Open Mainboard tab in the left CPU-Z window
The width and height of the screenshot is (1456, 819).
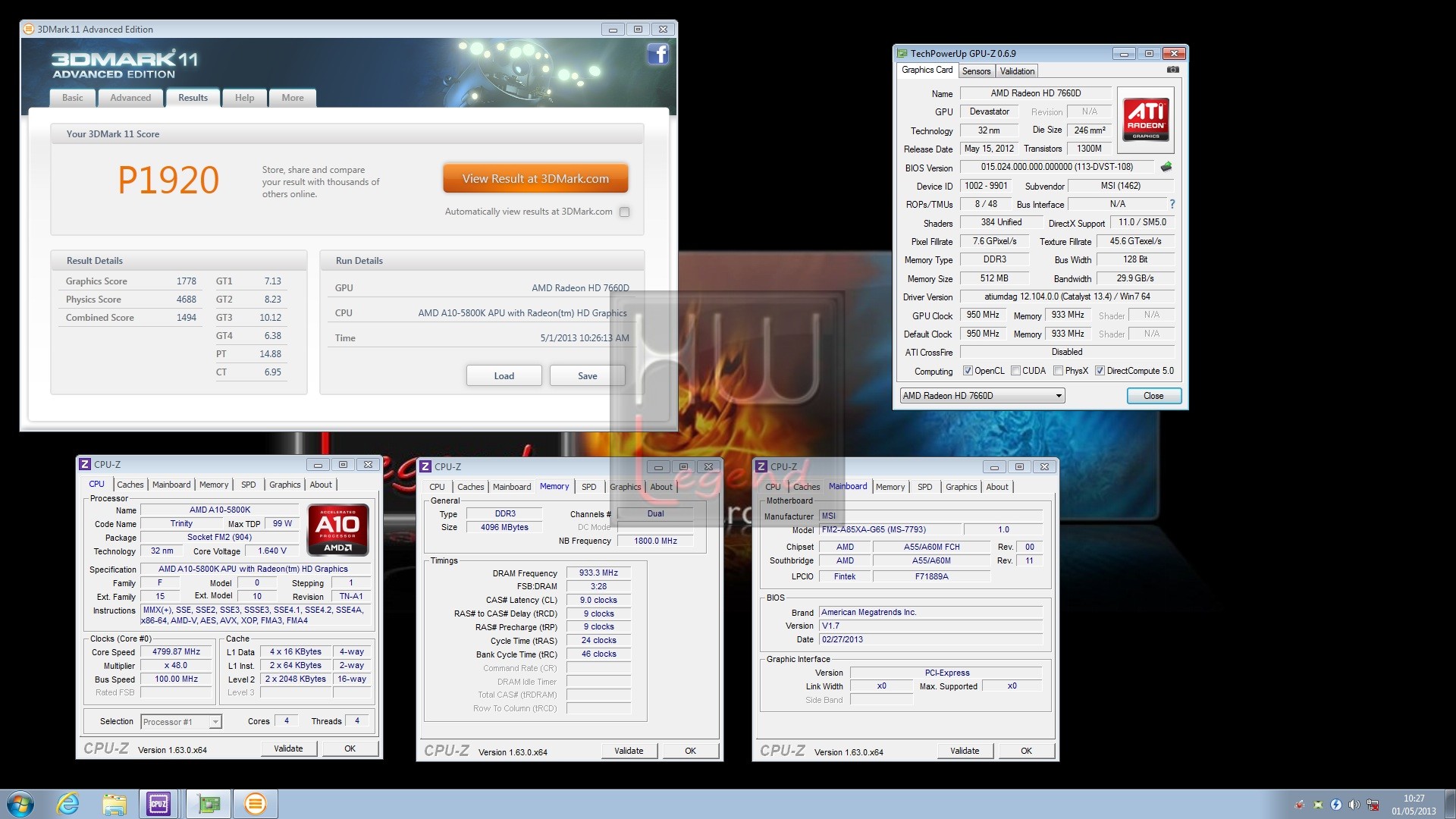point(171,485)
